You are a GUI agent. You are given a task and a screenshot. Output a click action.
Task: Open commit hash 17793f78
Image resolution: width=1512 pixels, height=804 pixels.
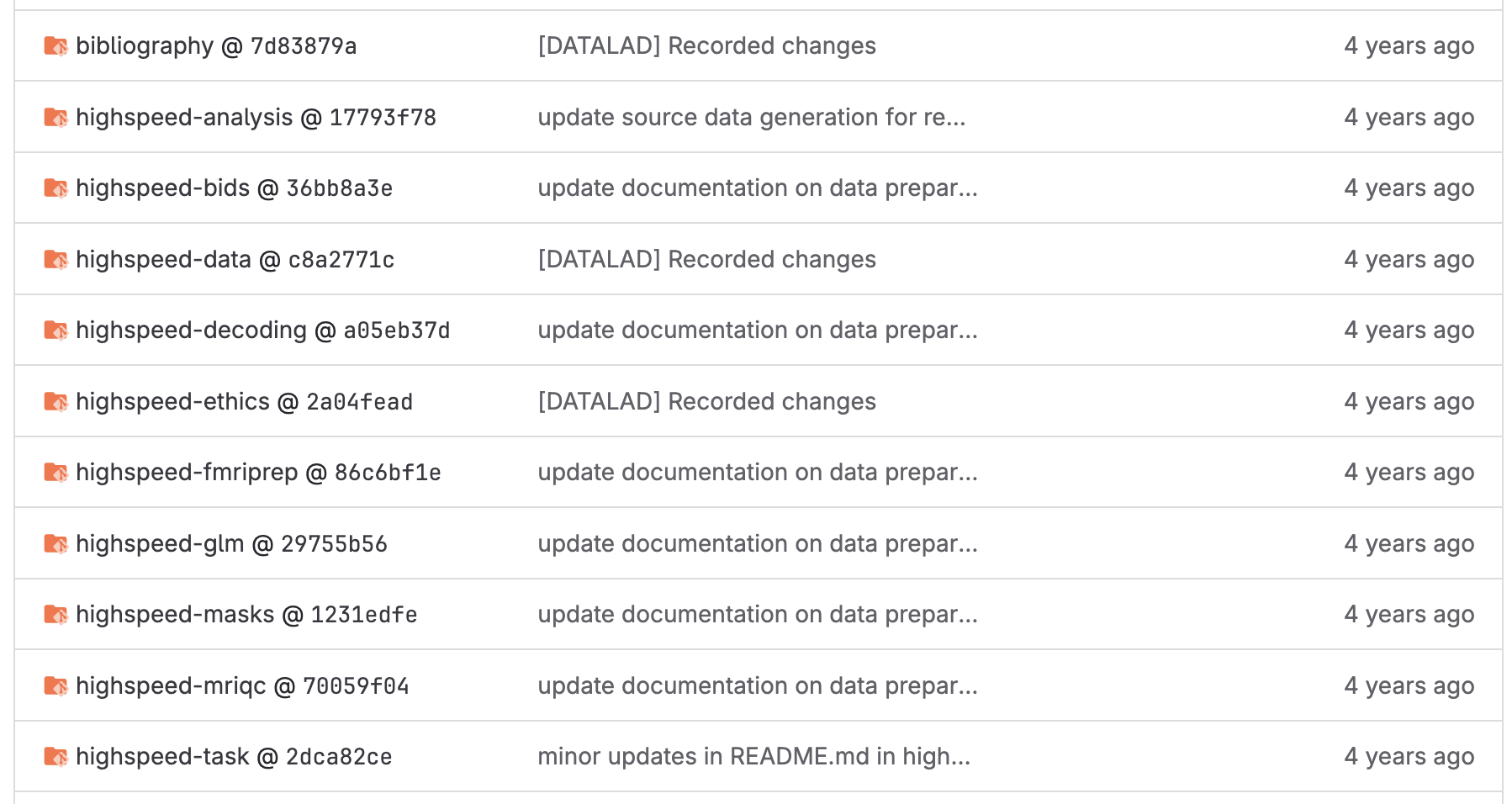(383, 118)
